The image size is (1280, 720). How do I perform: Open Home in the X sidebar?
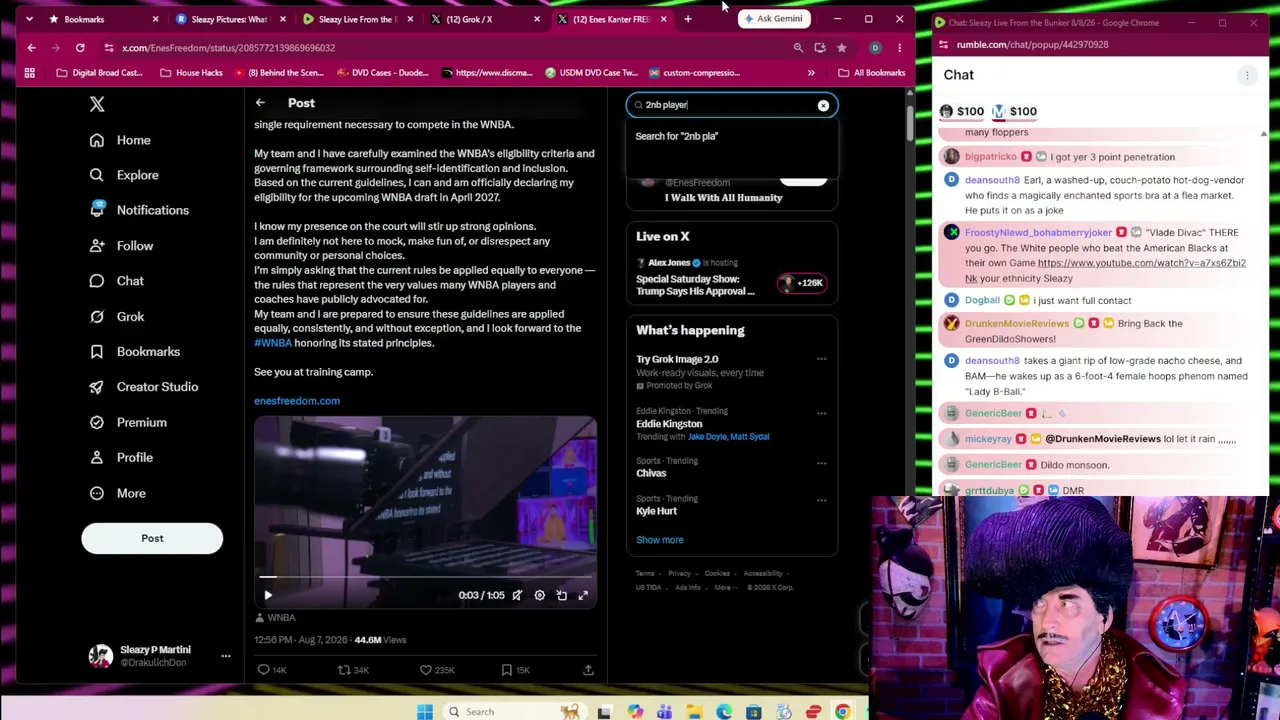point(120,140)
